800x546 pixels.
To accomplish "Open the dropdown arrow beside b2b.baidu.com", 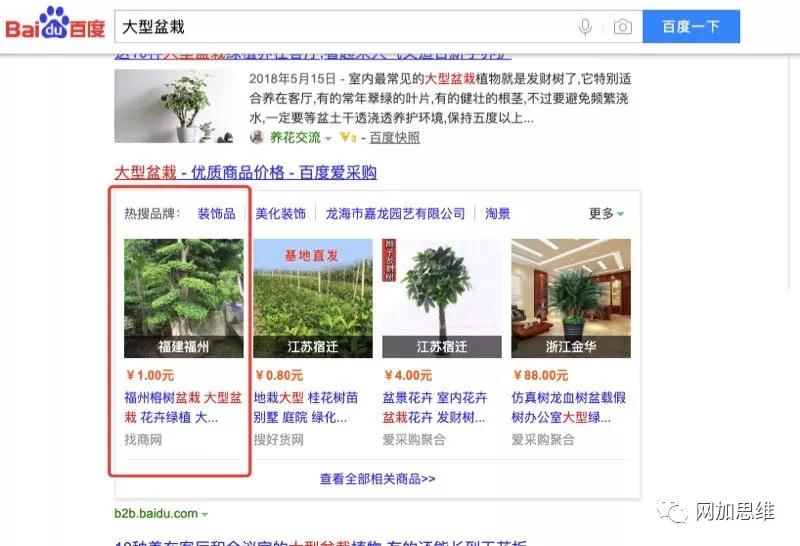I will tap(205, 514).
